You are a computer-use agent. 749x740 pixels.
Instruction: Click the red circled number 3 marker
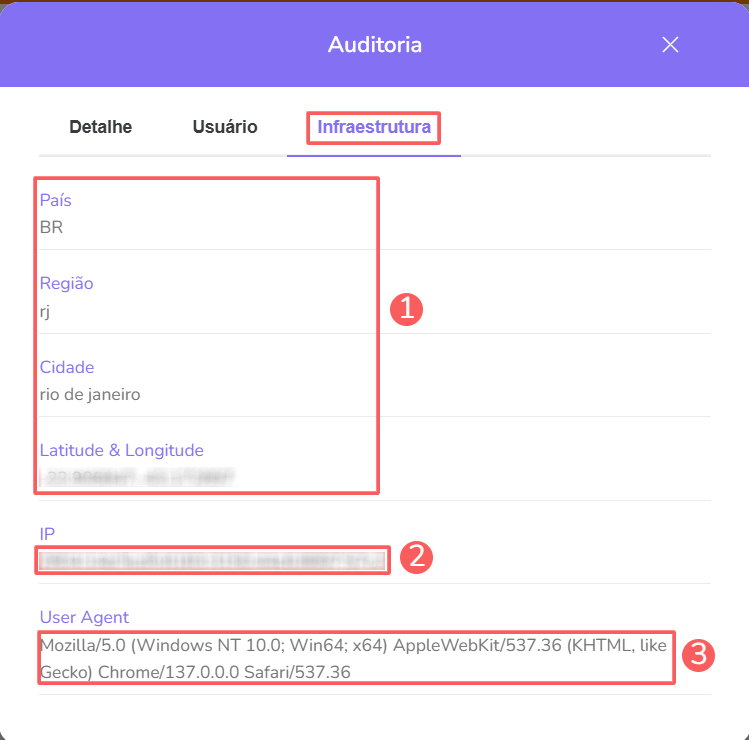click(700, 656)
